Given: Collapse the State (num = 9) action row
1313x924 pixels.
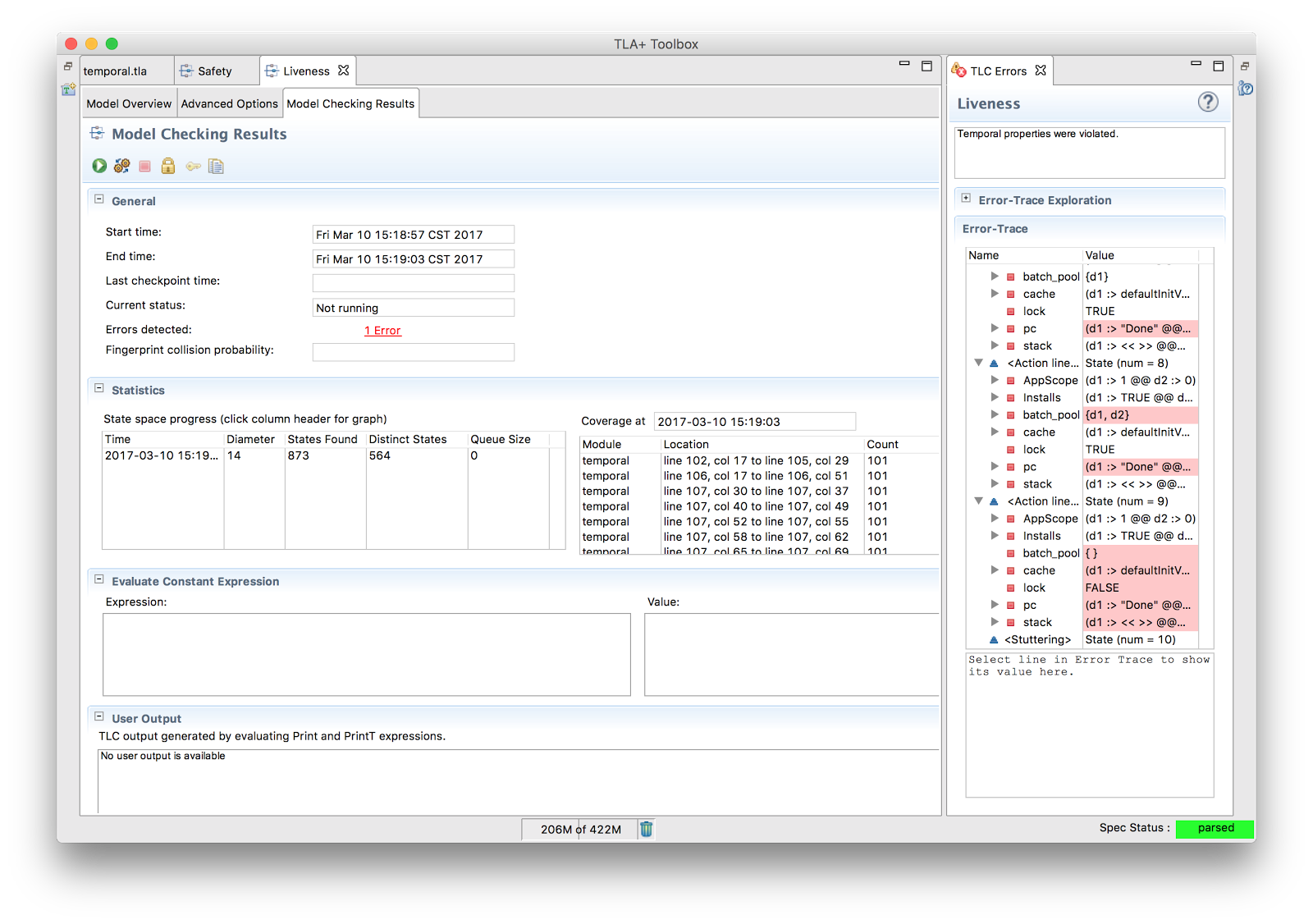Looking at the screenshot, I should (978, 501).
